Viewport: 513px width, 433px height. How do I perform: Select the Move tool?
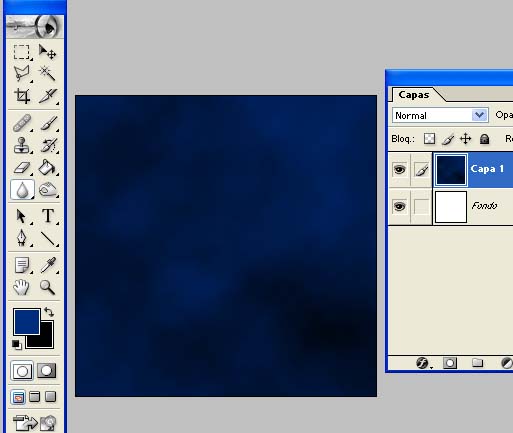pyautogui.click(x=47, y=52)
